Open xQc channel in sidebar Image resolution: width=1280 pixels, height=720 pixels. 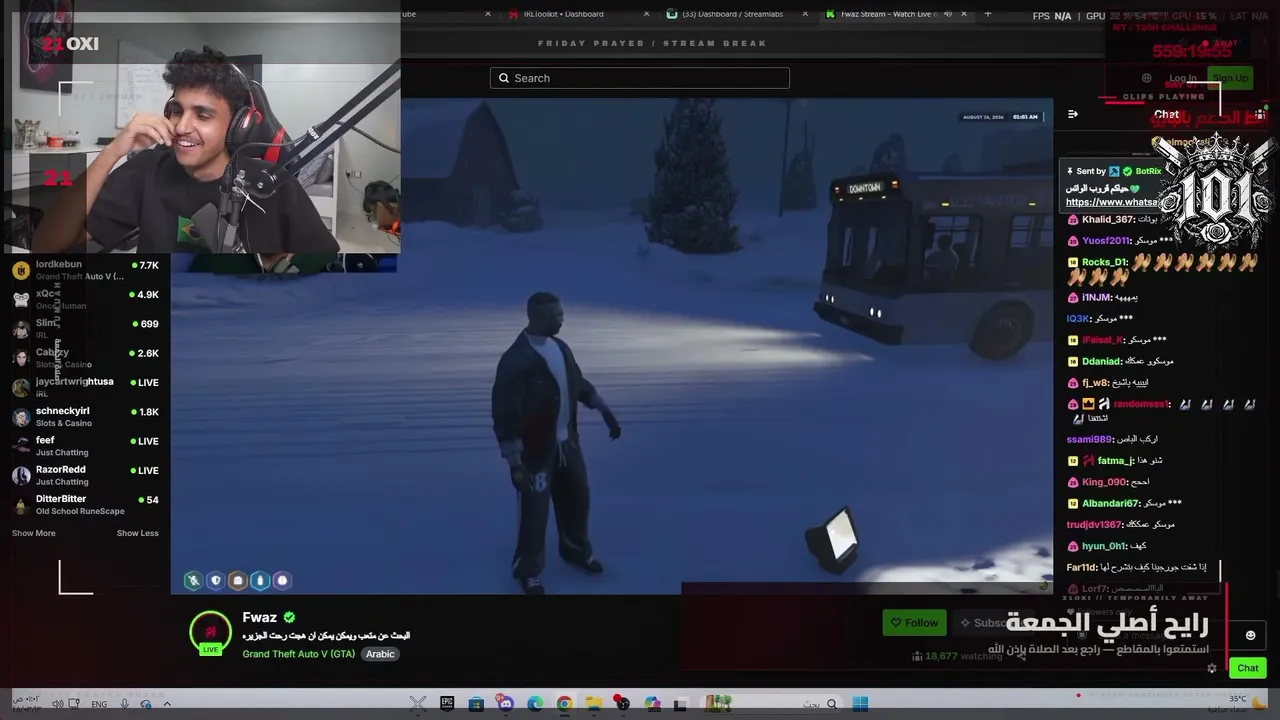(85, 299)
